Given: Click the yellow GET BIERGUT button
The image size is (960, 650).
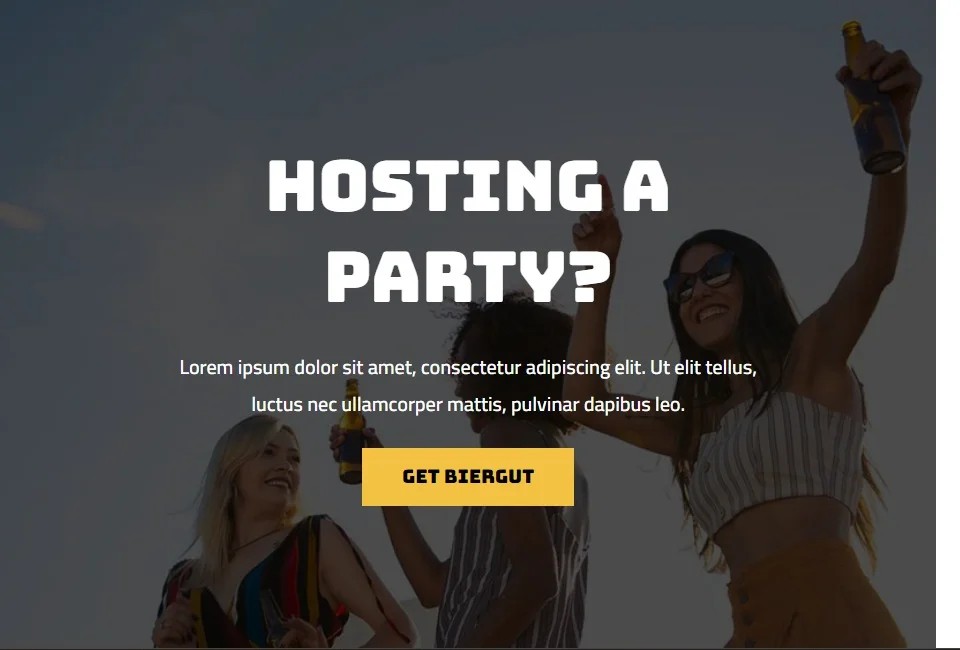Looking at the screenshot, I should (x=468, y=477).
